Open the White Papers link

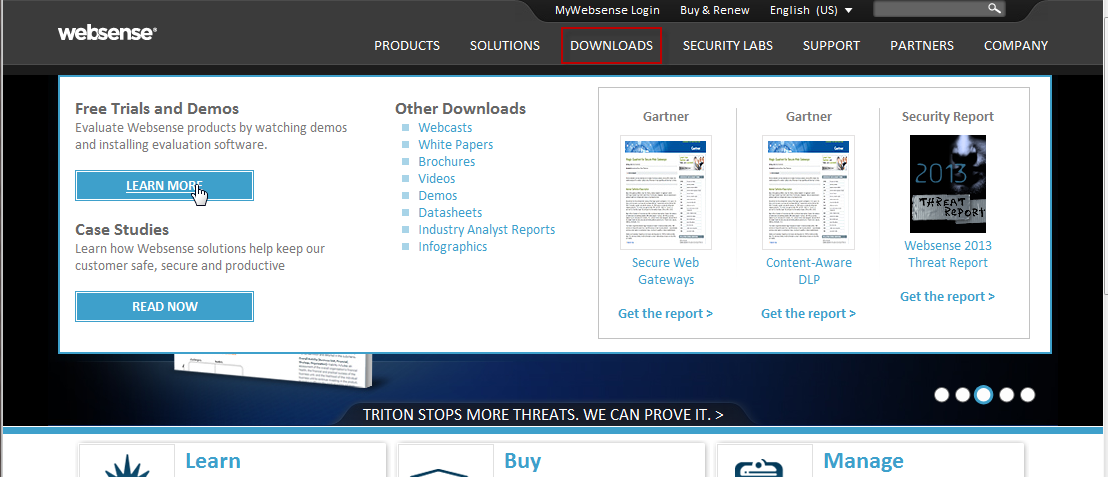click(x=456, y=145)
